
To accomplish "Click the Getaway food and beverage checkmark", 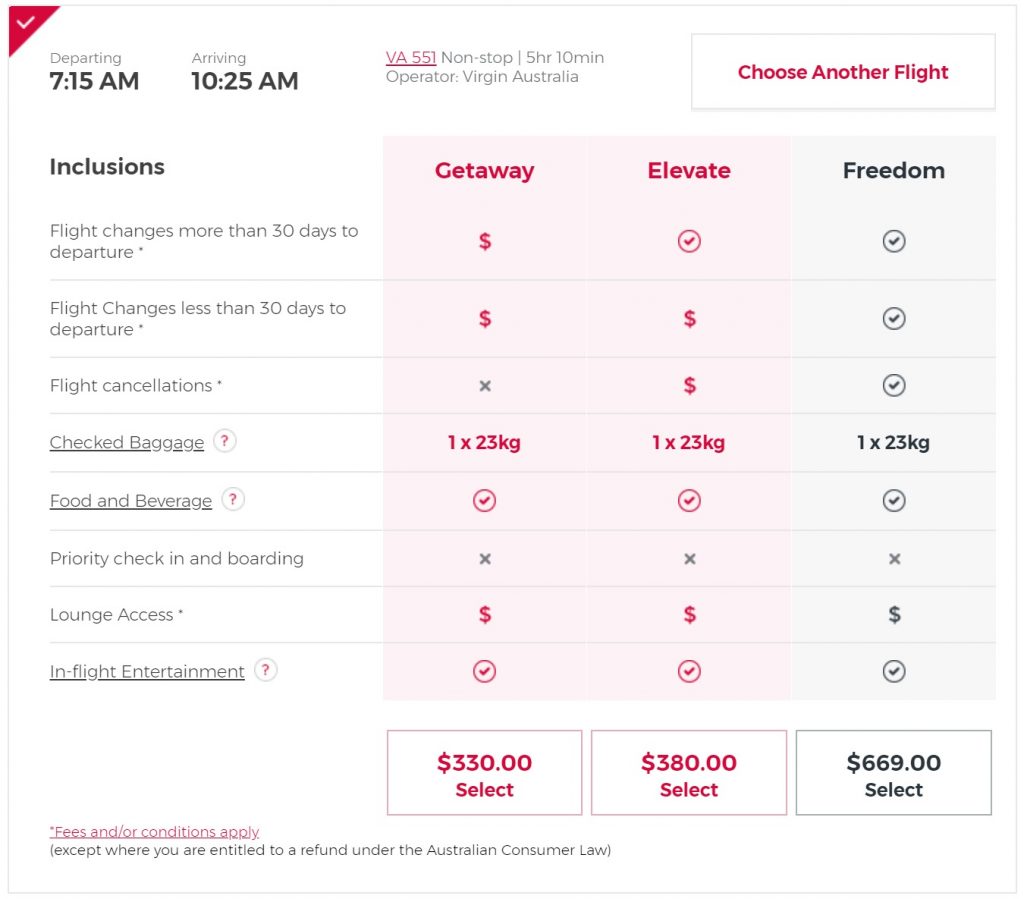I will coord(484,500).
